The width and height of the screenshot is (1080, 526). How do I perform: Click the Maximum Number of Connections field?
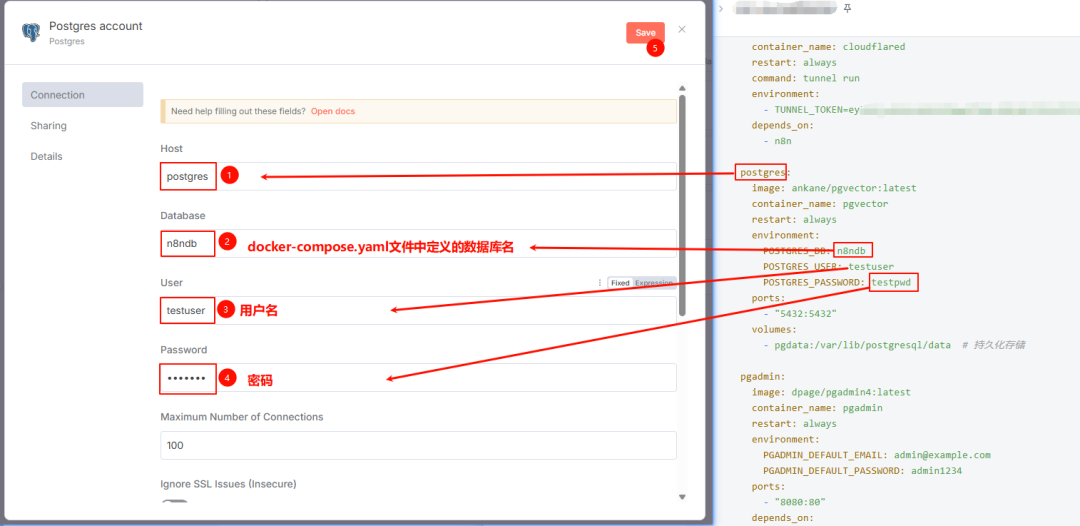[x=418, y=445]
